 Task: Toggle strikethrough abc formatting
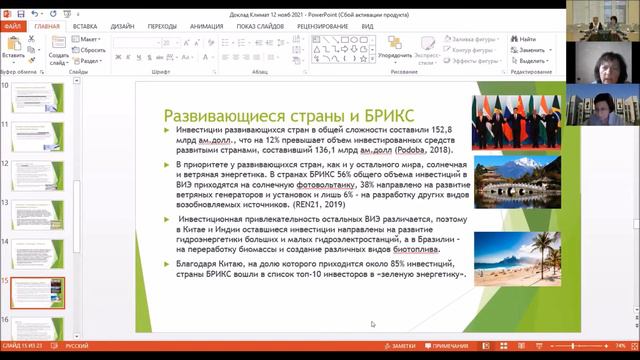click(160, 58)
